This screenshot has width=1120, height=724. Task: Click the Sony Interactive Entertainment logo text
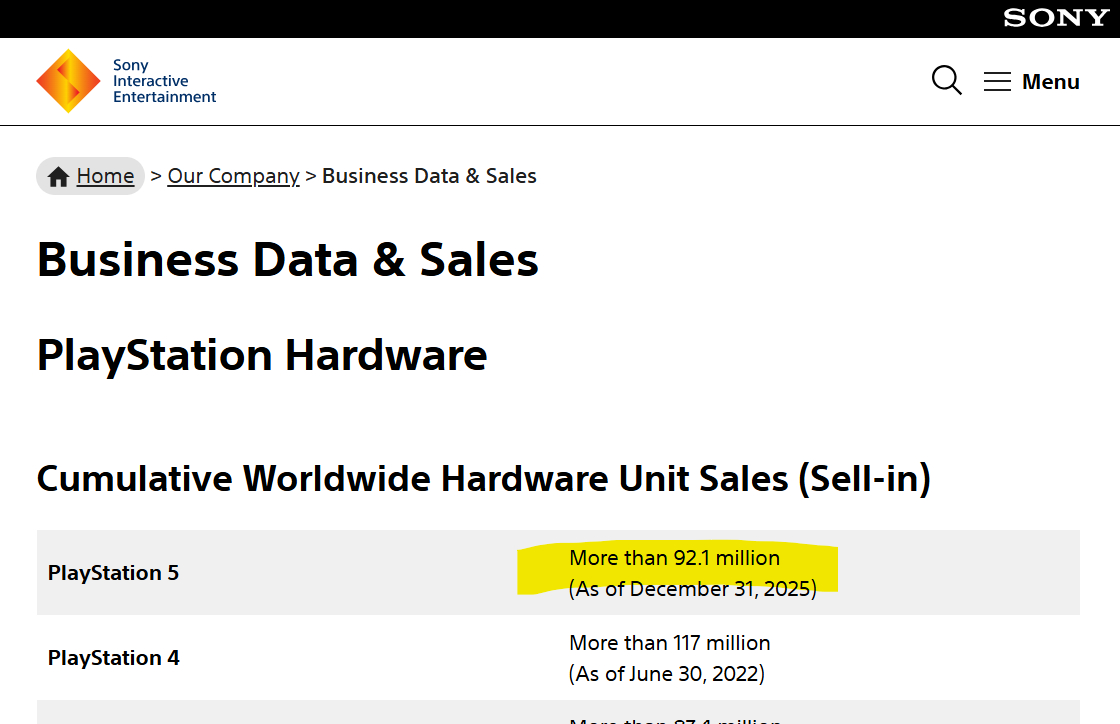click(164, 81)
